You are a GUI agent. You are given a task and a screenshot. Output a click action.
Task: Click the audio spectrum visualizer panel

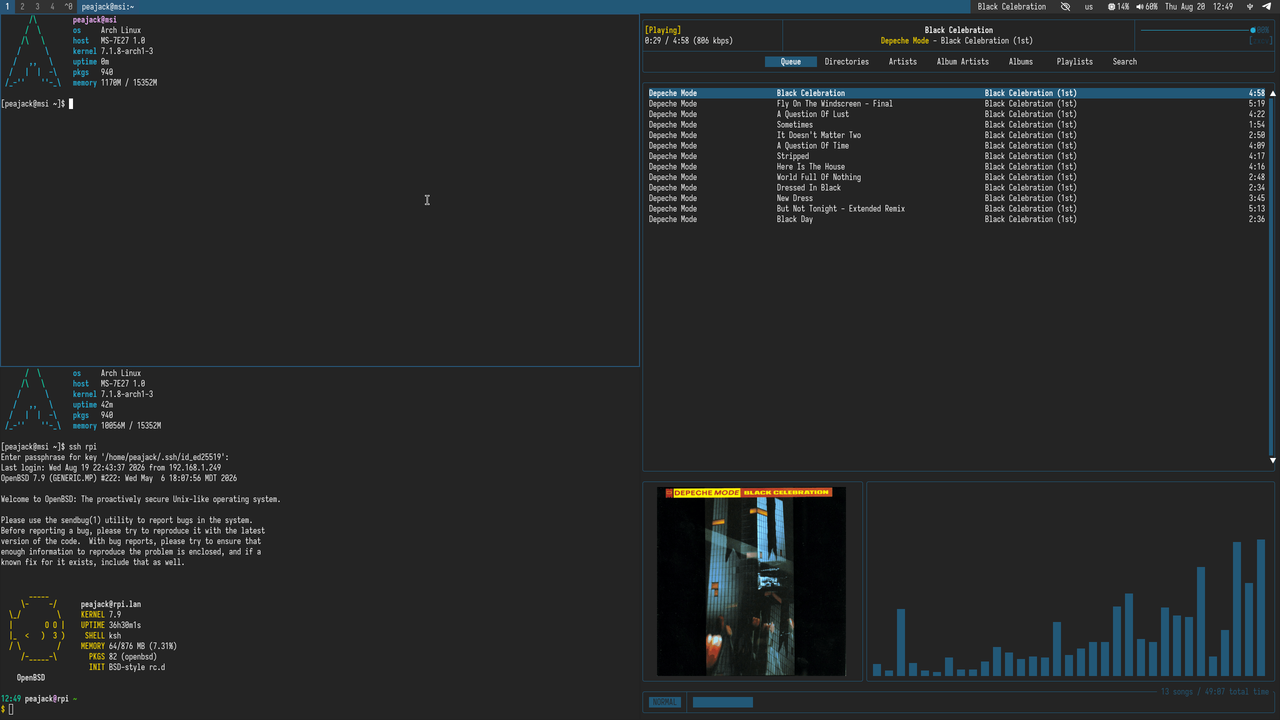1070,581
